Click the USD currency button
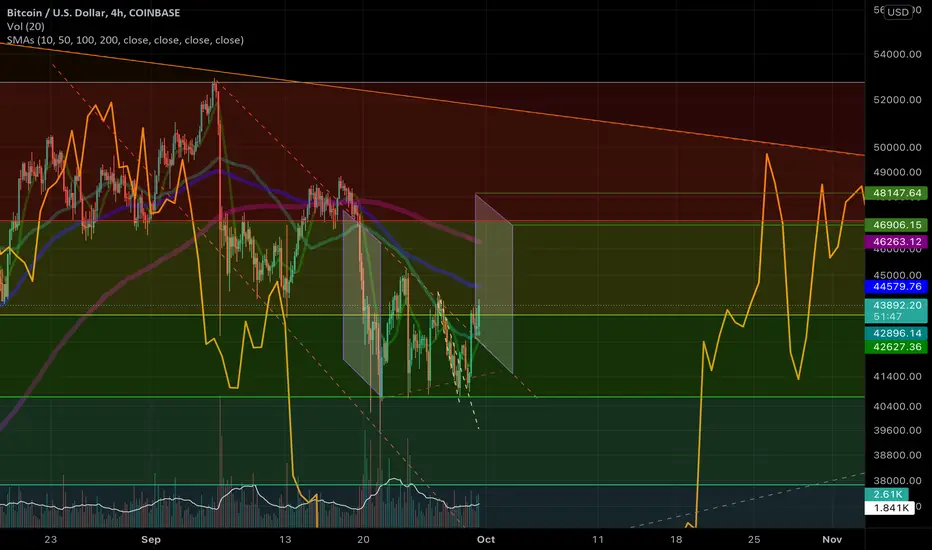The image size is (932, 550). point(898,12)
